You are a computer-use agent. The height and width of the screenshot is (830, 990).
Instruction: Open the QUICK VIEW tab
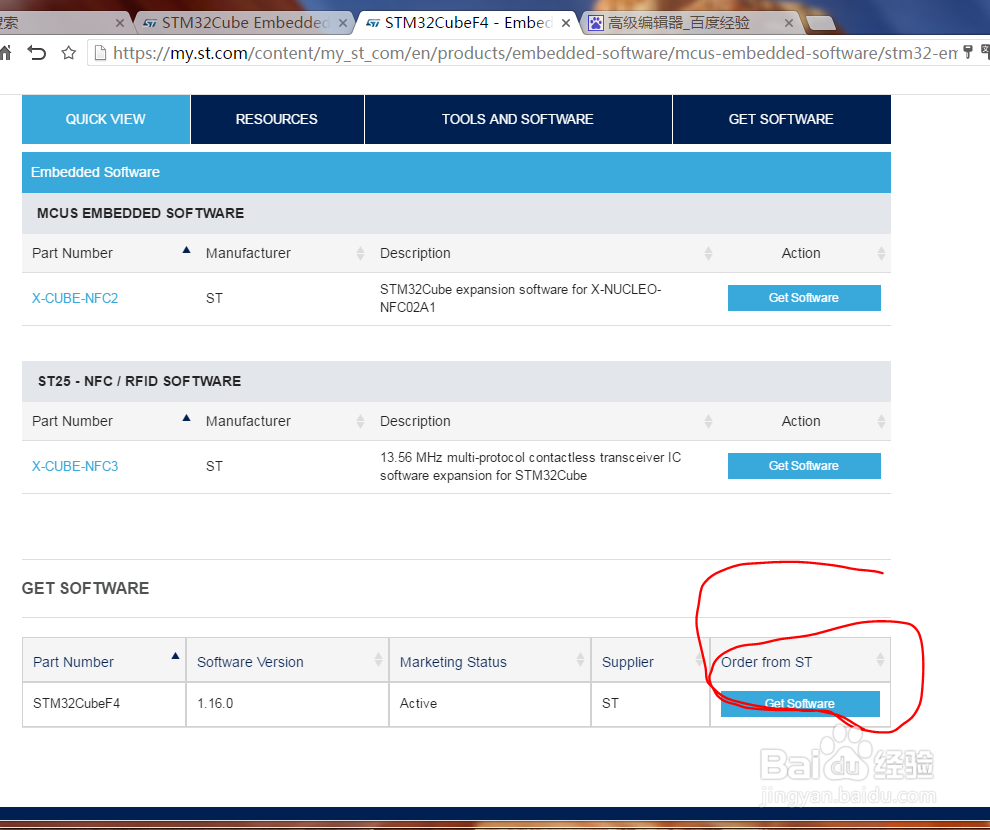click(105, 119)
